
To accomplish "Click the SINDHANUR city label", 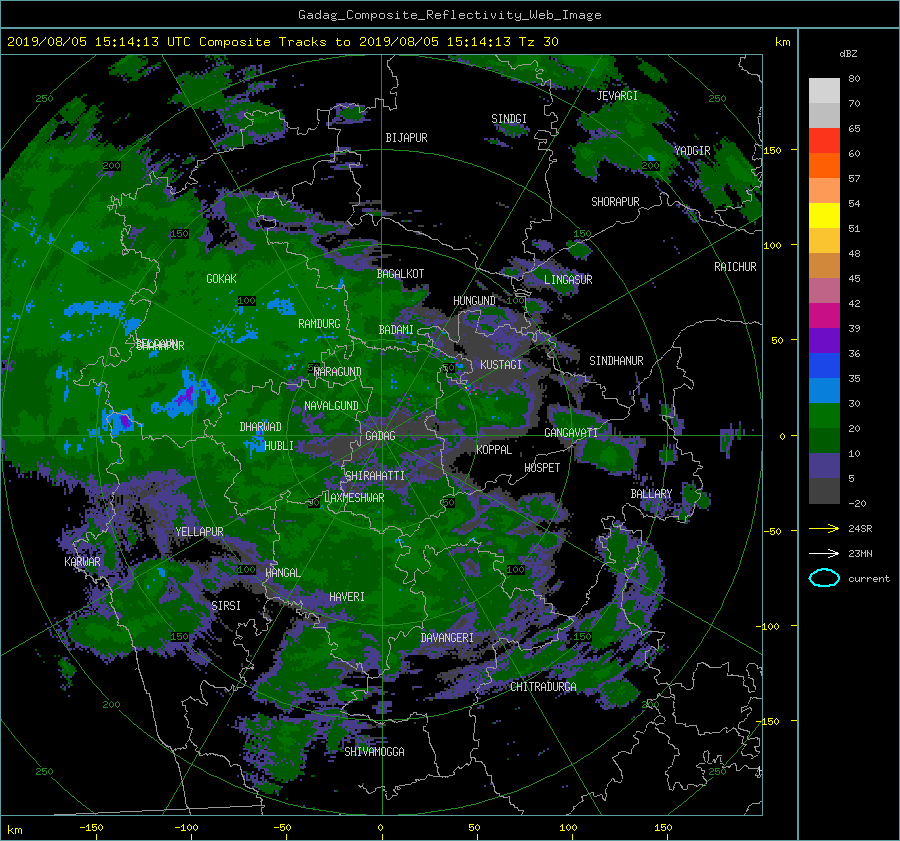I will tap(616, 361).
